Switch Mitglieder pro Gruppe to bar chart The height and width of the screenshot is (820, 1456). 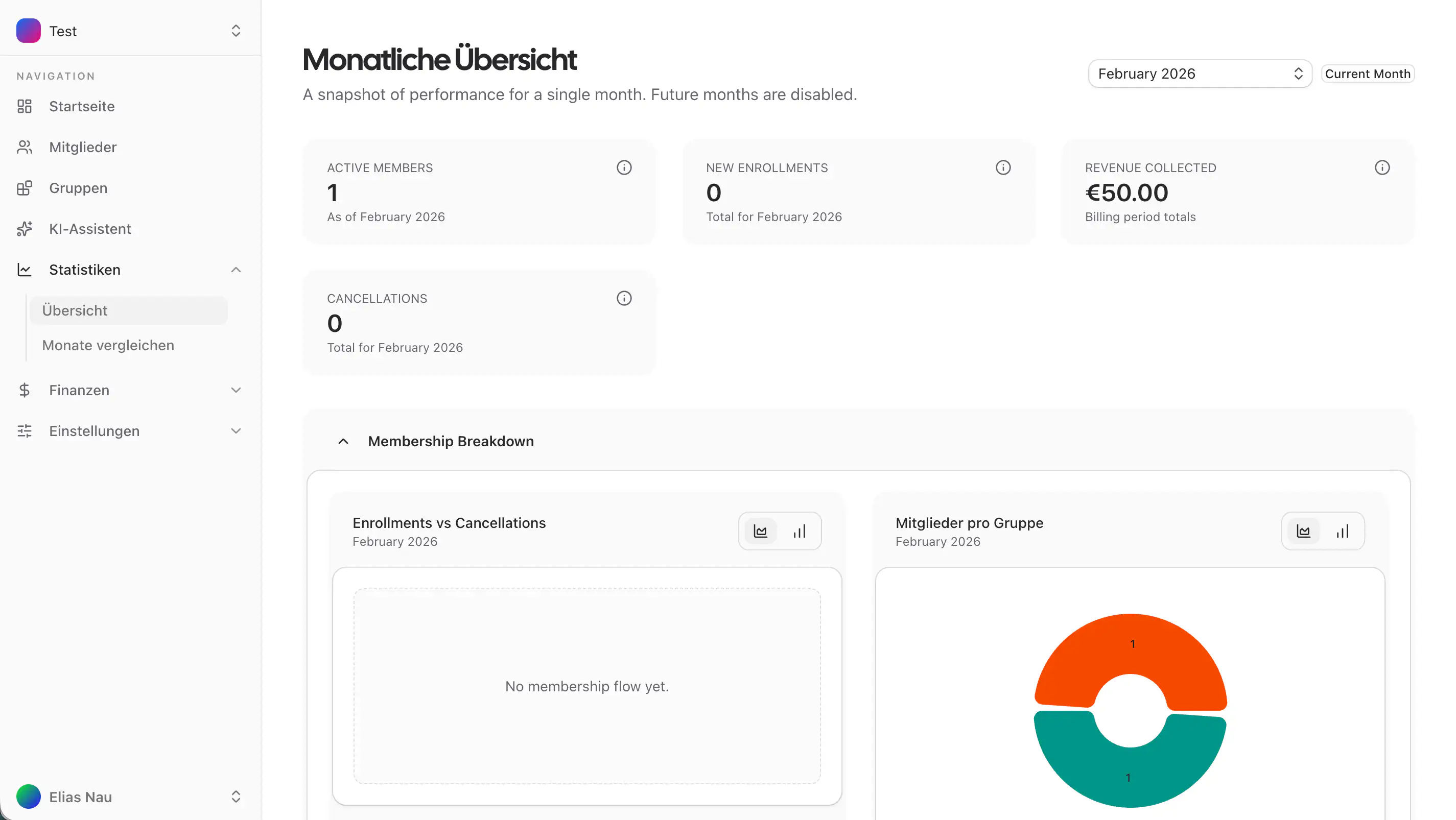point(1342,532)
